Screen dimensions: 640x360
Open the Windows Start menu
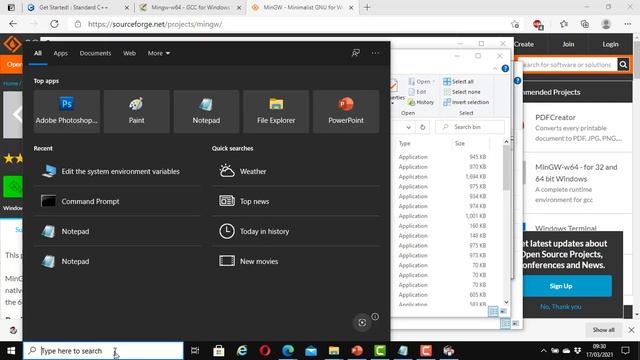[11, 351]
